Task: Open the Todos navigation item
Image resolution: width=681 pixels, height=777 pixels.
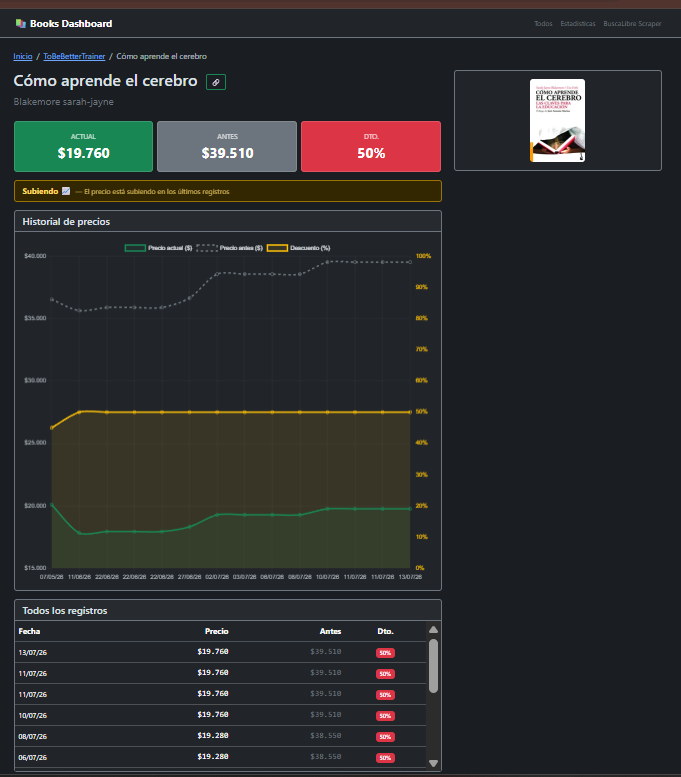Action: pos(543,24)
